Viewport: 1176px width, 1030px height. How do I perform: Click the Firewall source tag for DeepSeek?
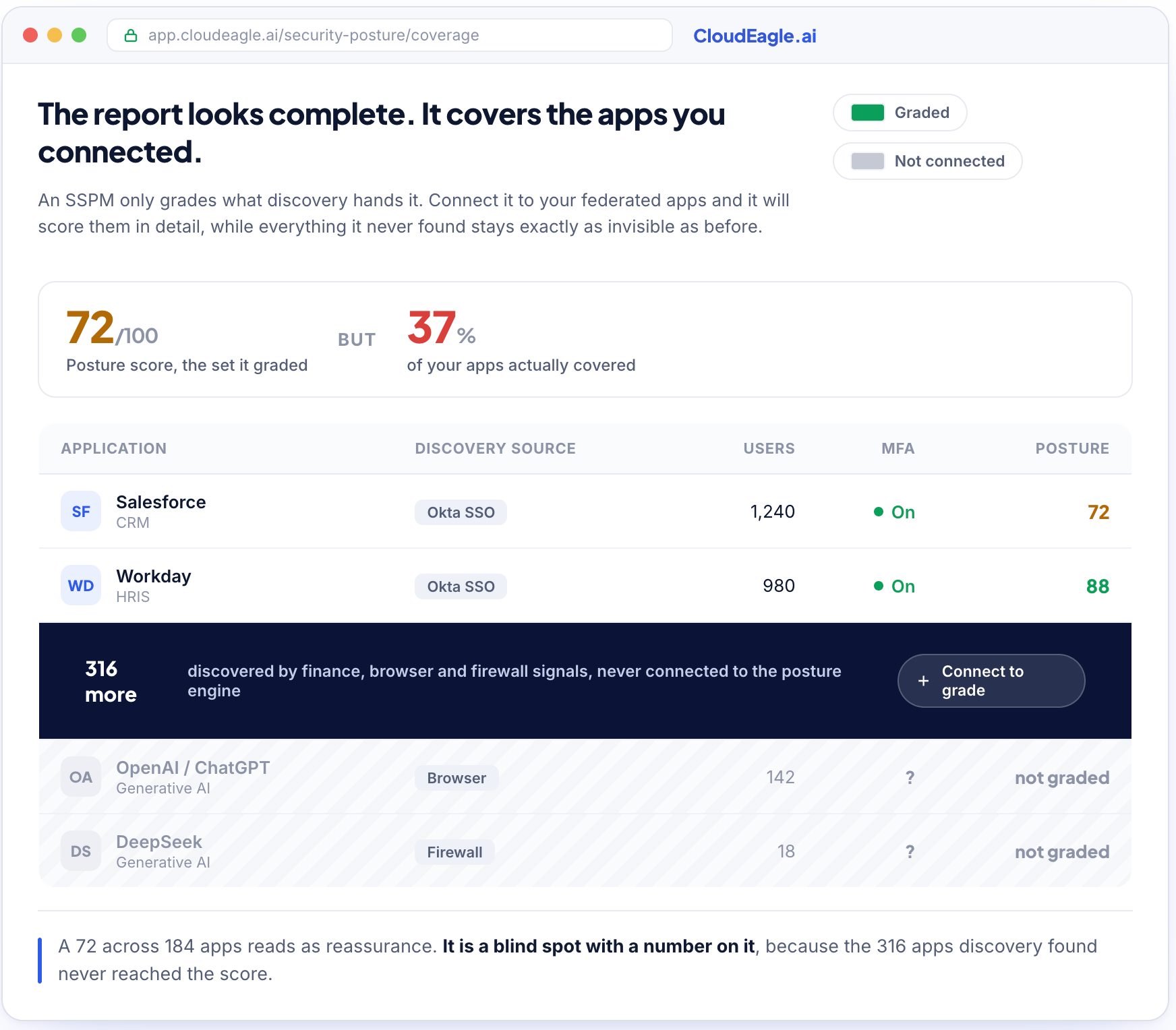tap(455, 852)
